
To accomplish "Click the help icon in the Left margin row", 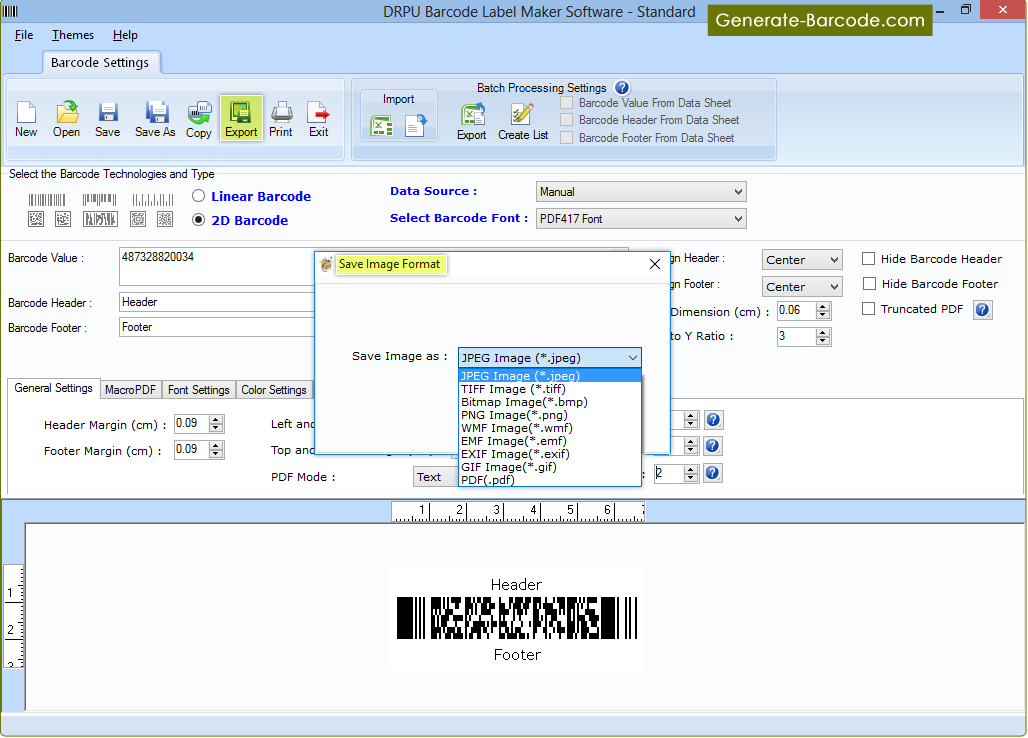I will 713,419.
